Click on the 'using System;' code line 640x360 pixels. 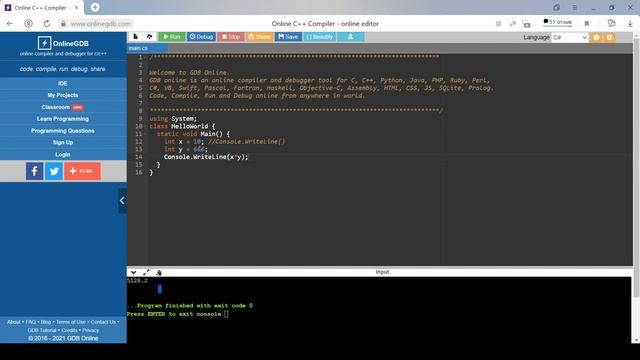coord(173,119)
